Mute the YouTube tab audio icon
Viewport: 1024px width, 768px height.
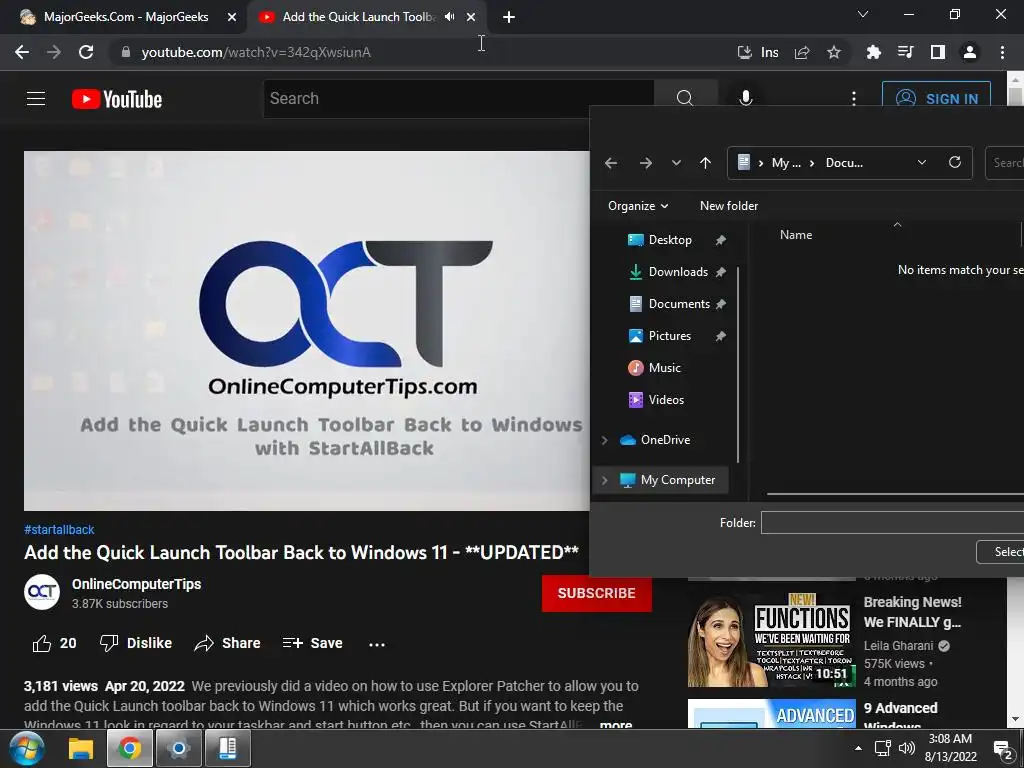click(x=450, y=16)
